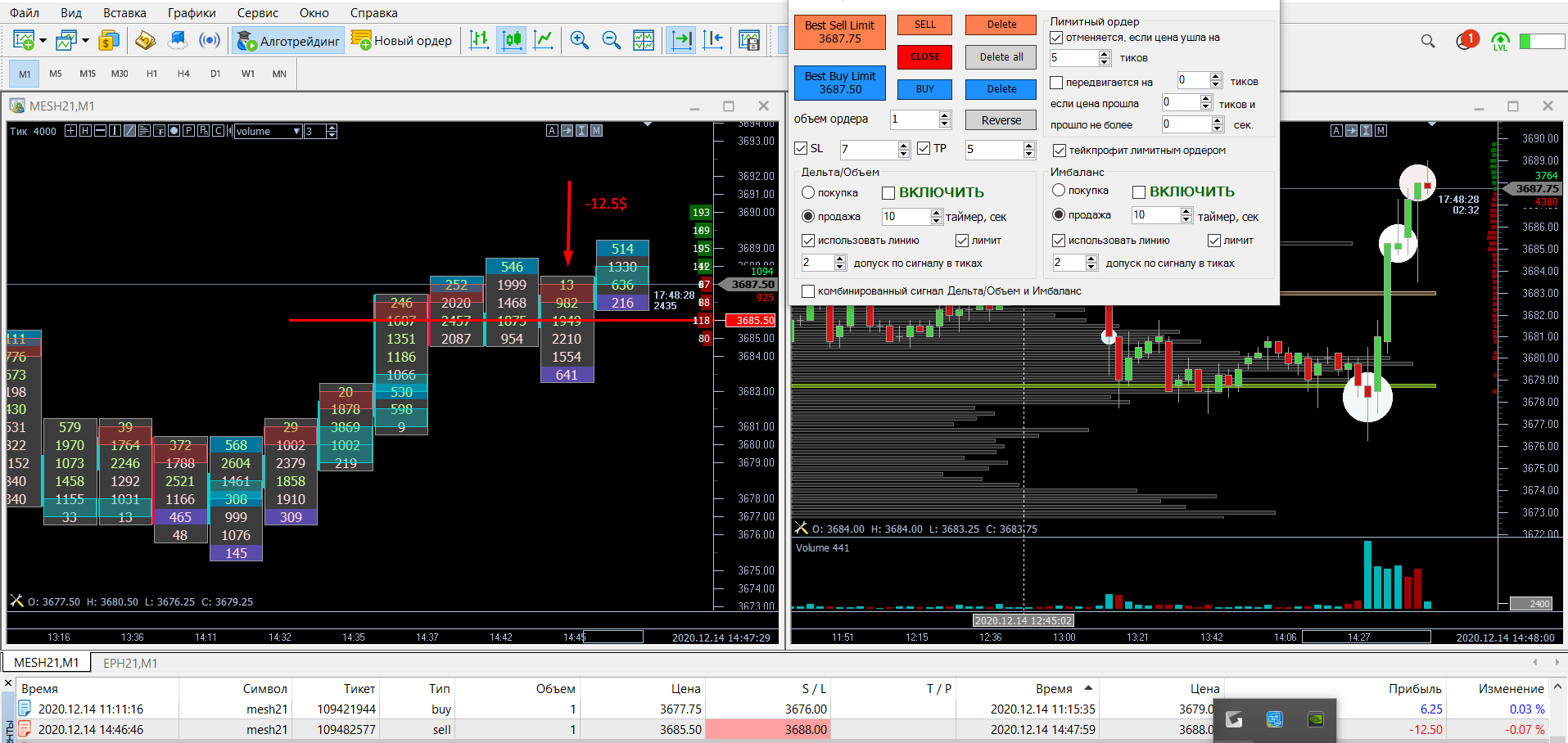This screenshot has height=743, width=1568.
Task: Open the signals broadcast icon
Action: 210,40
